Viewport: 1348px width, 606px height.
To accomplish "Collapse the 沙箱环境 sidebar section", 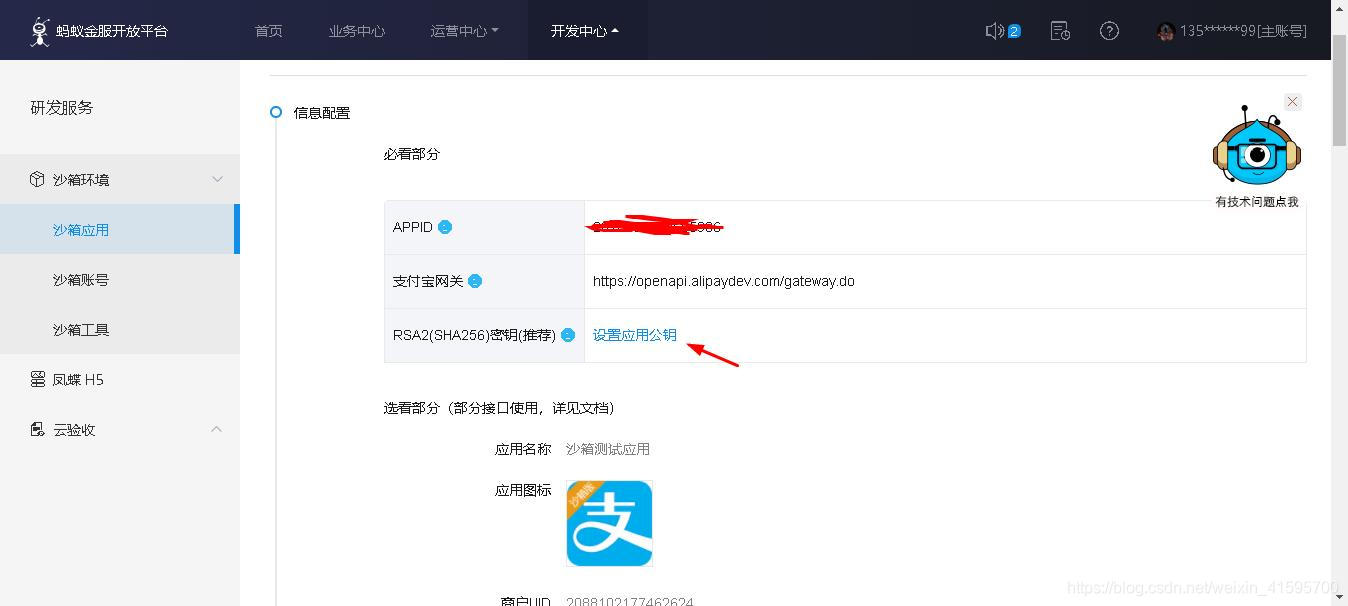I will point(217,179).
